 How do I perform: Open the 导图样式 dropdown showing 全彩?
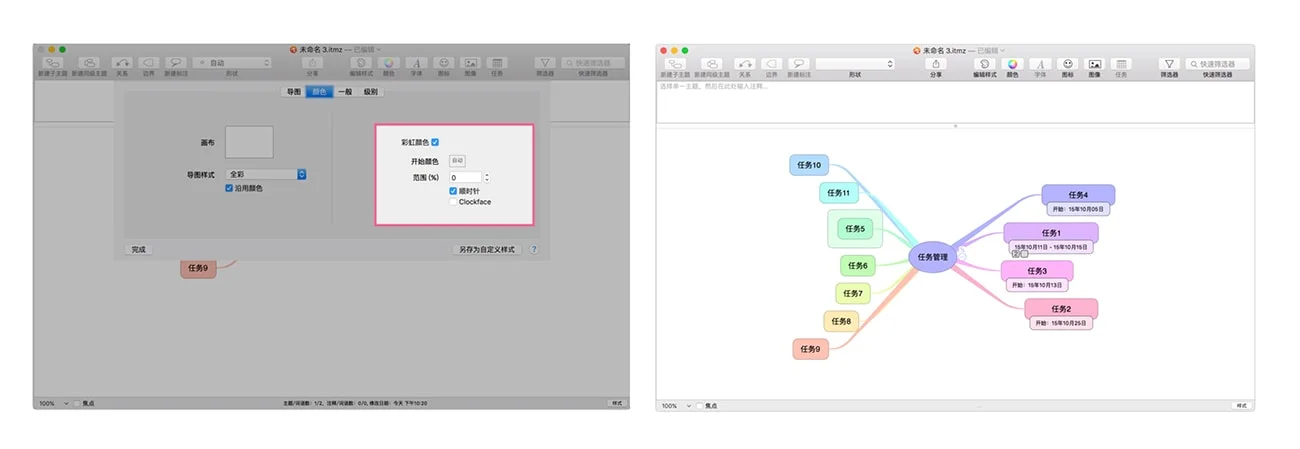pos(266,175)
